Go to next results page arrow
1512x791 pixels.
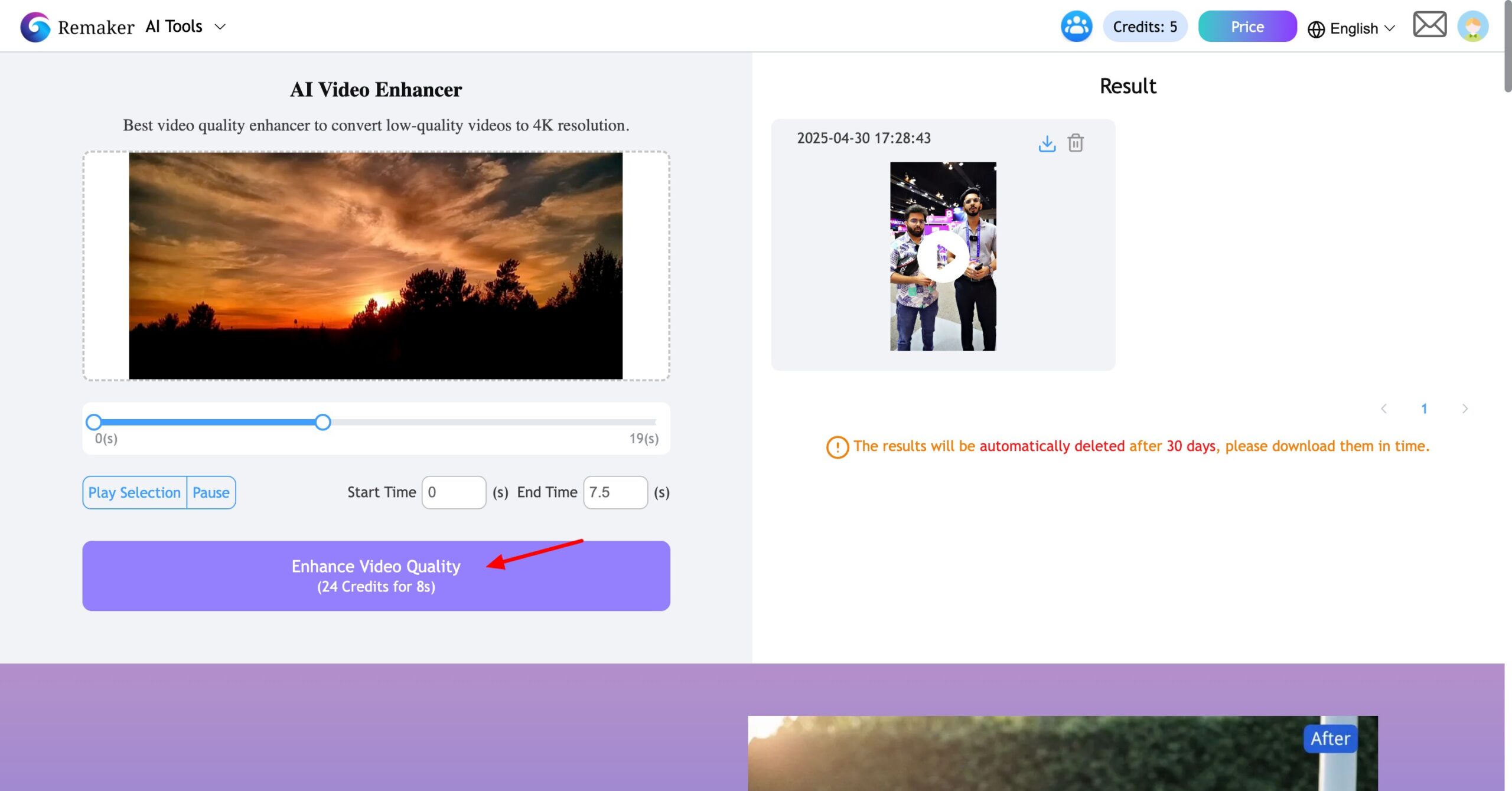(1464, 408)
